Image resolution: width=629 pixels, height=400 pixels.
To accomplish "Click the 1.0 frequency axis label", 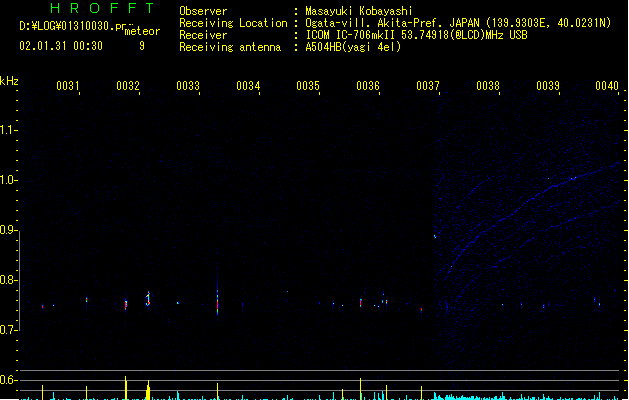I will (x=8, y=180).
